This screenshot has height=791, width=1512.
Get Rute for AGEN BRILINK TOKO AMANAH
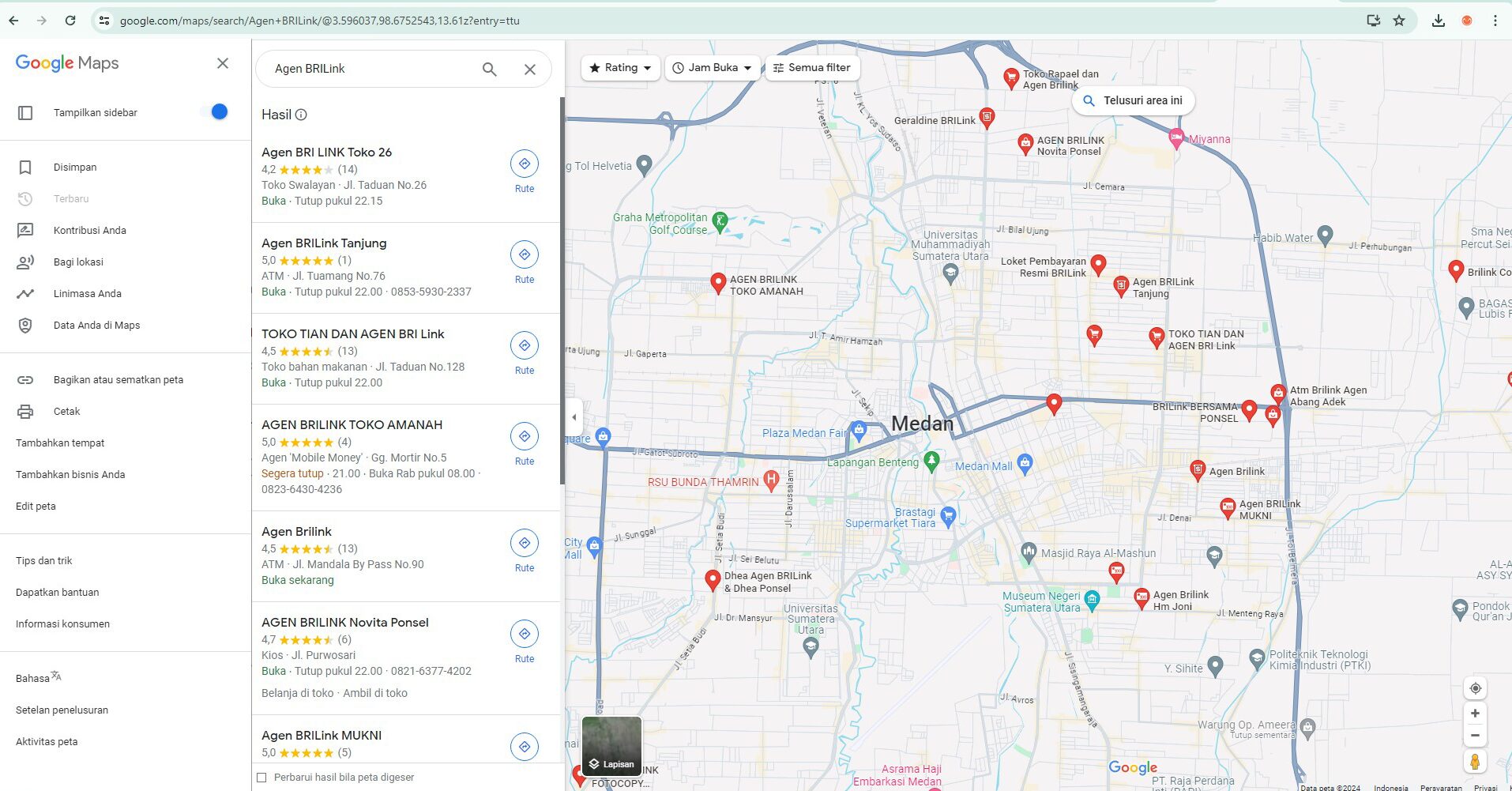pos(525,444)
